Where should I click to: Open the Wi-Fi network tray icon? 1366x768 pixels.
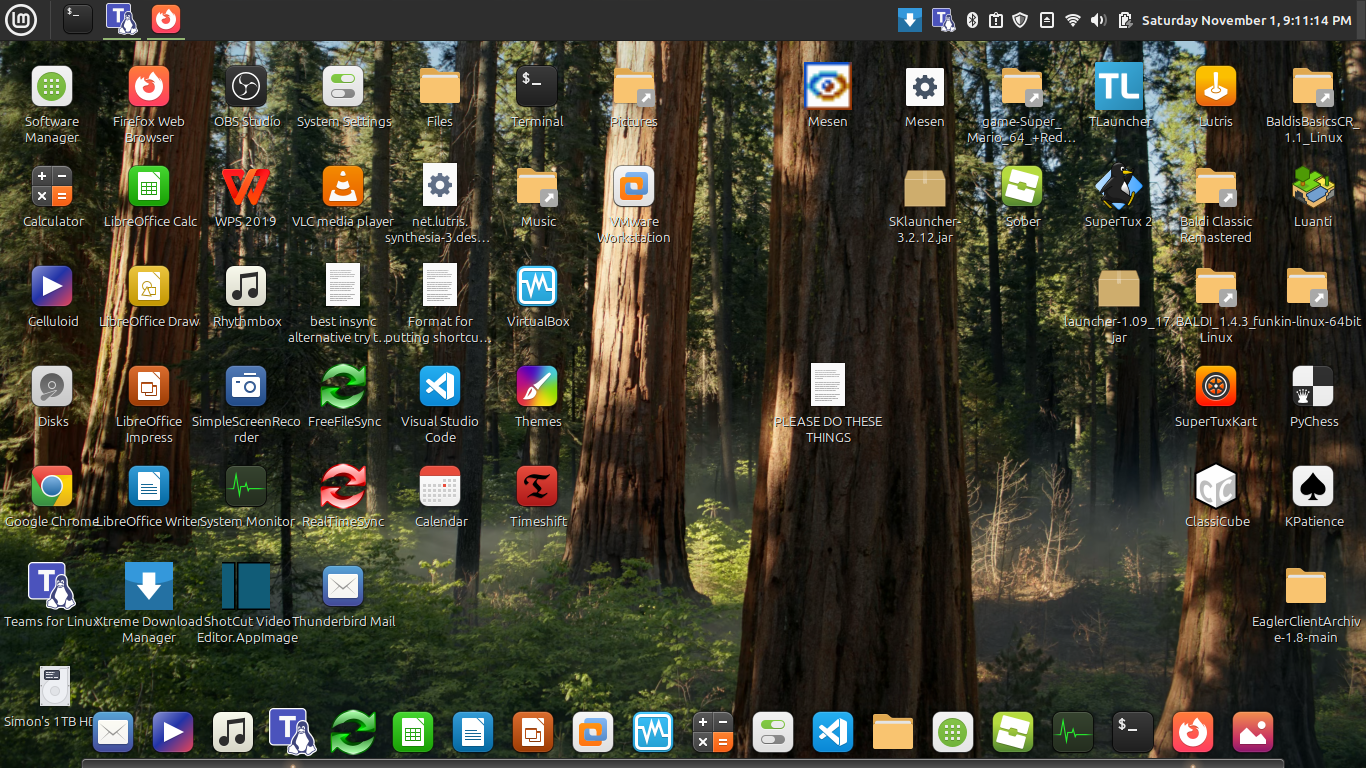click(1073, 20)
